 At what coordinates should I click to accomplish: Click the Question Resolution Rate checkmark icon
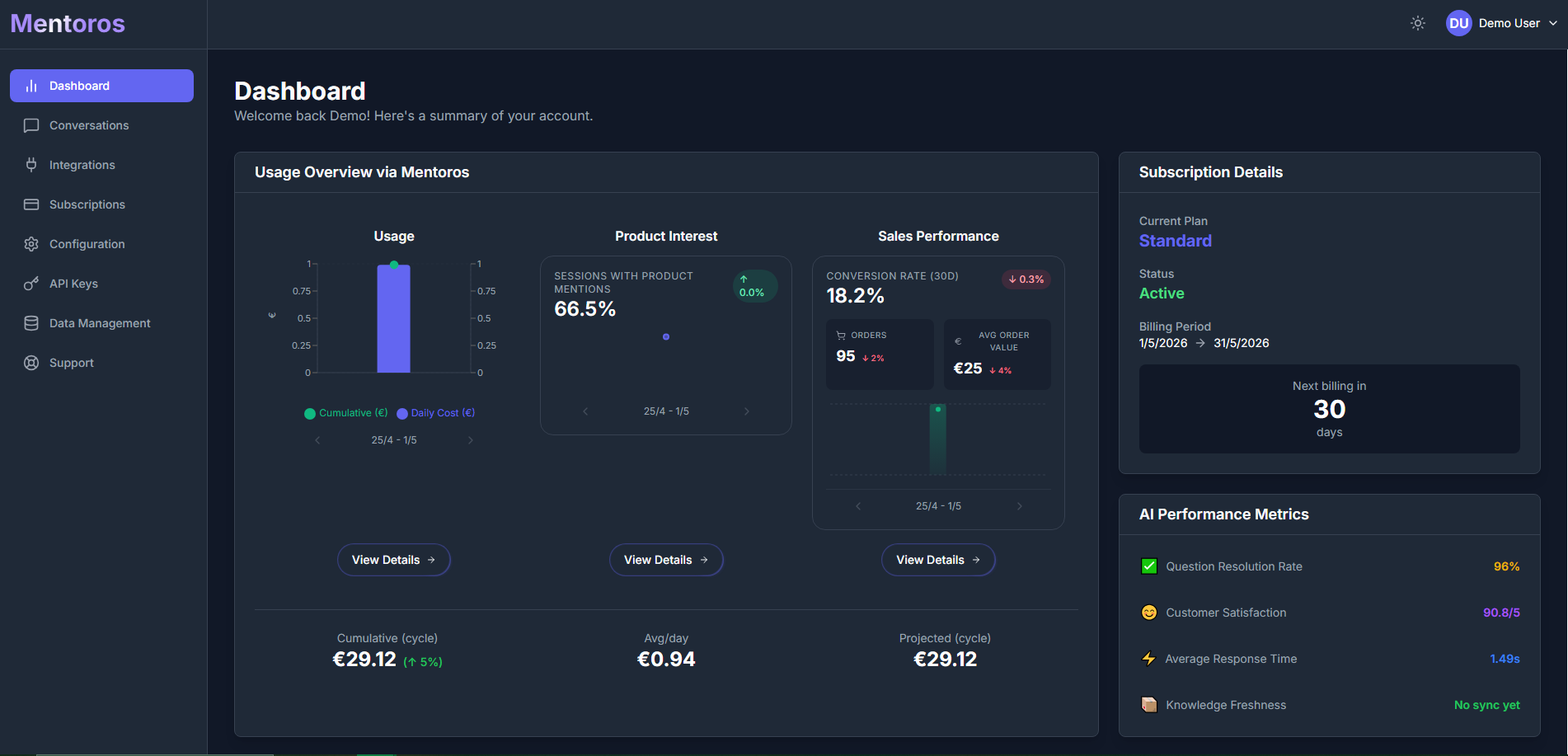(x=1149, y=566)
